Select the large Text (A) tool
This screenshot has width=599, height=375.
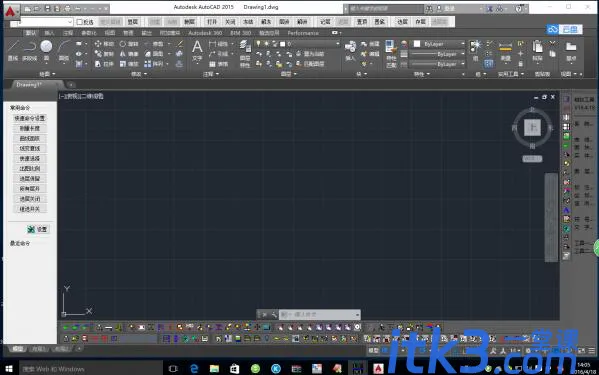coord(197,50)
